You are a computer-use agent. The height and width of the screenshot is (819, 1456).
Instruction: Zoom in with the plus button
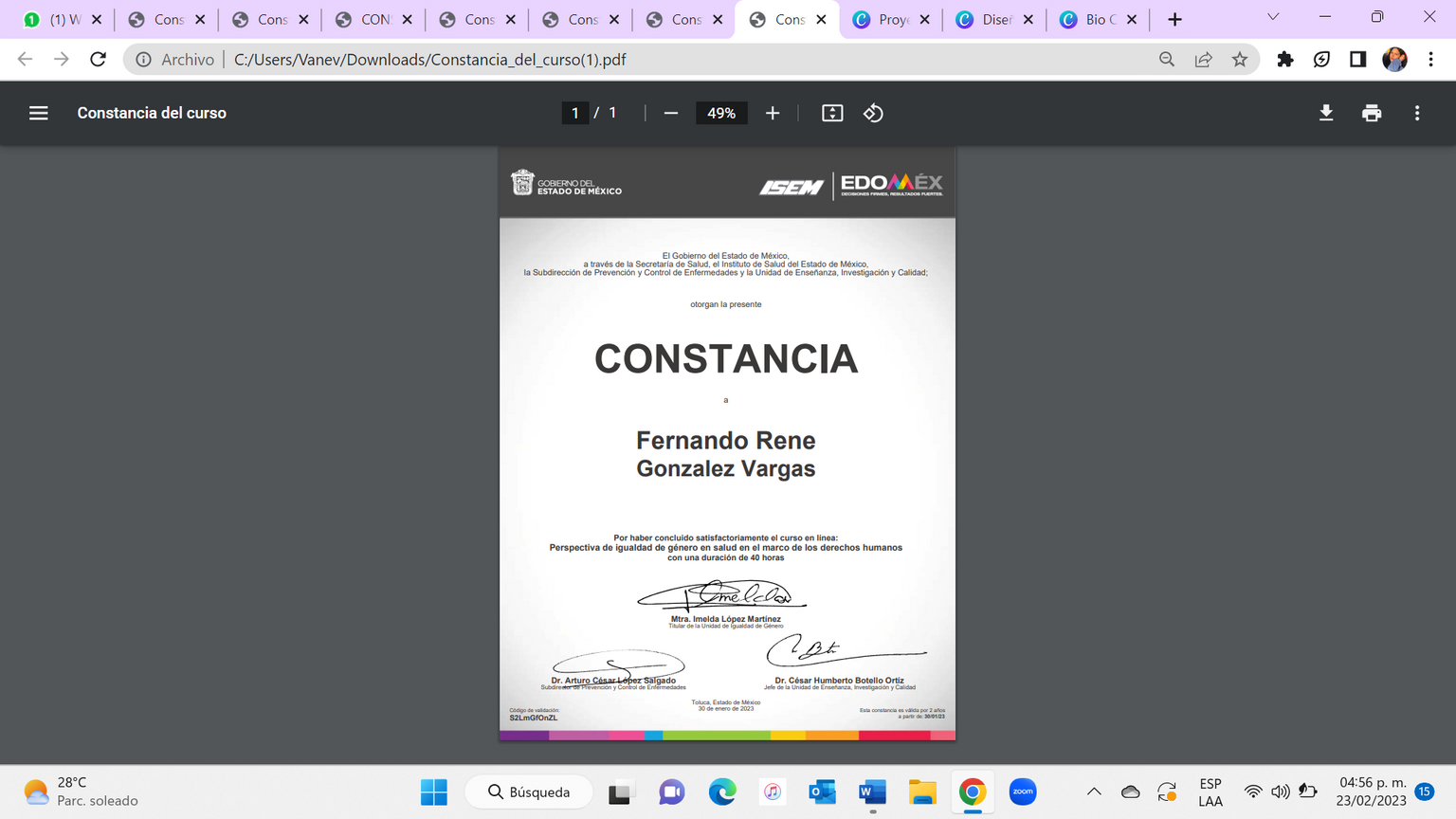773,113
